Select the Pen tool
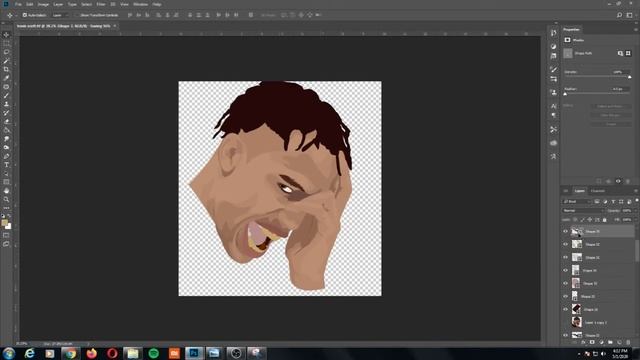Screen dimensions: 640x360 coord(6,156)
